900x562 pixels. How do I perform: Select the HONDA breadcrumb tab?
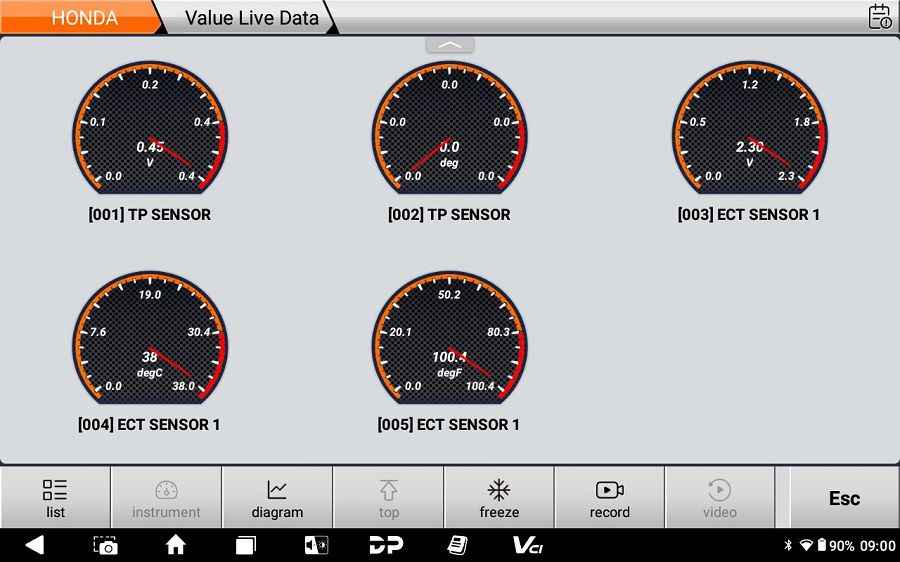[84, 18]
